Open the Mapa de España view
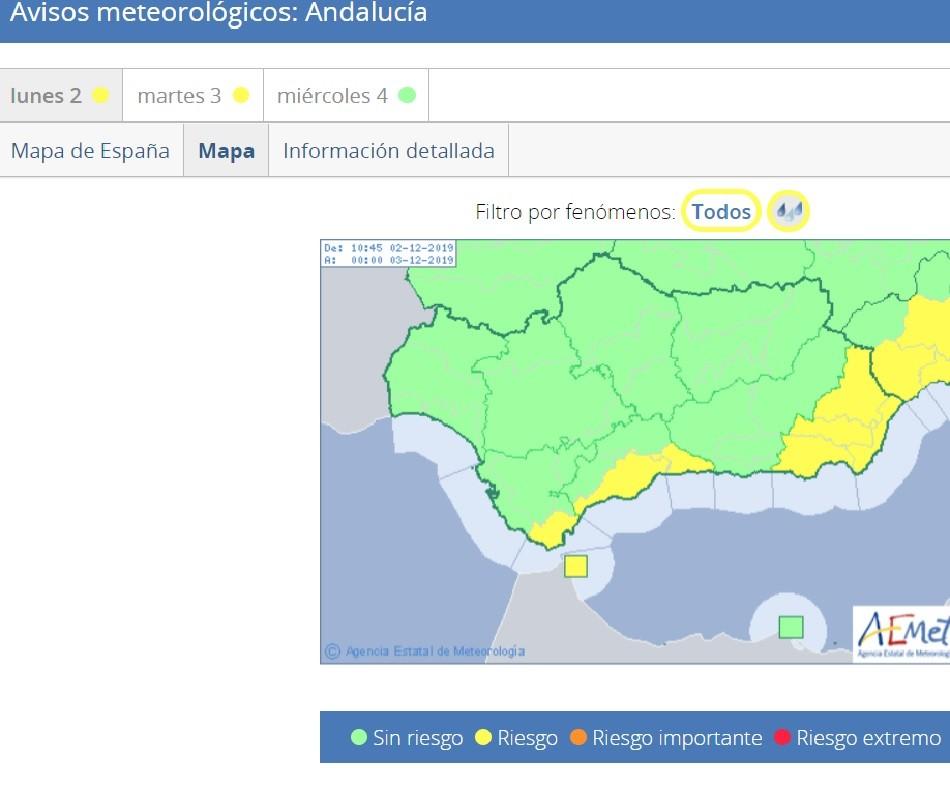 pos(90,150)
